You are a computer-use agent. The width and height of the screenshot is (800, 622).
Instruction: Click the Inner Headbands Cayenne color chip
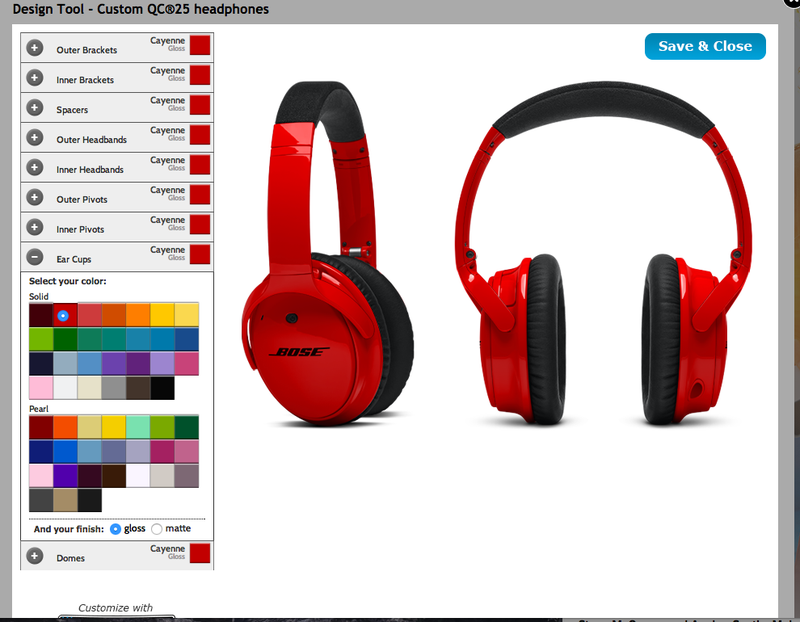[200, 165]
